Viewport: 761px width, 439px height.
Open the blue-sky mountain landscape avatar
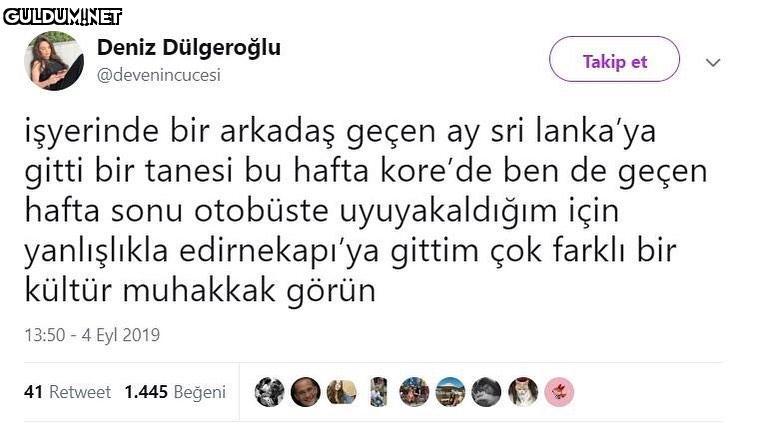click(450, 391)
